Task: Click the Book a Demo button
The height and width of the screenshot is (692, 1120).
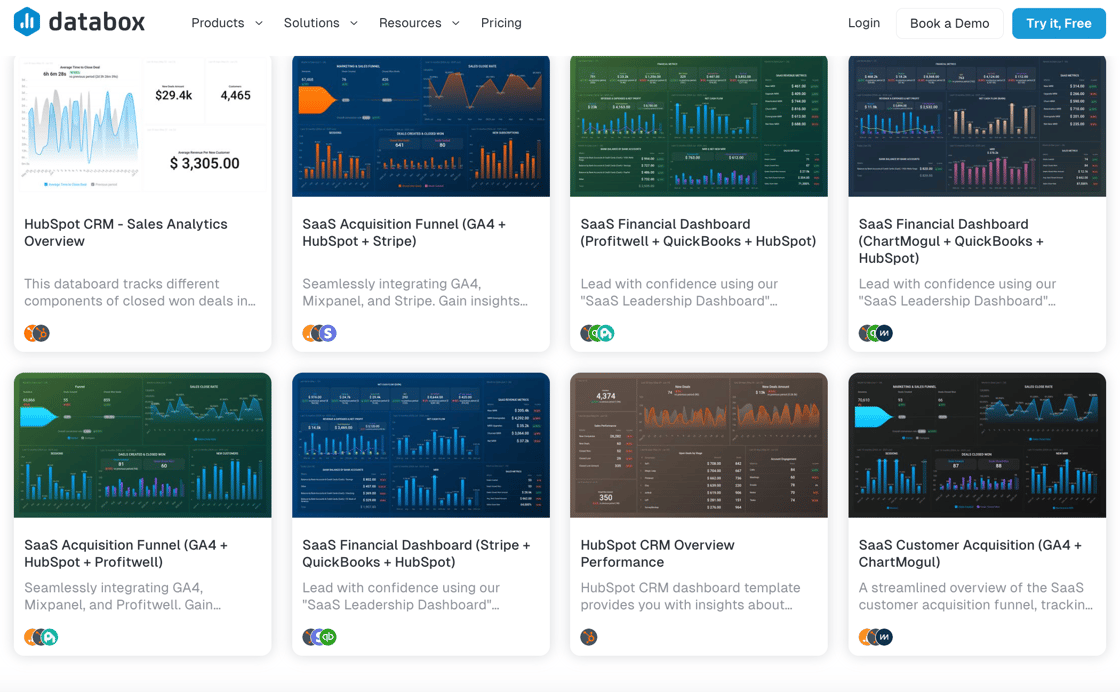Action: click(x=949, y=24)
